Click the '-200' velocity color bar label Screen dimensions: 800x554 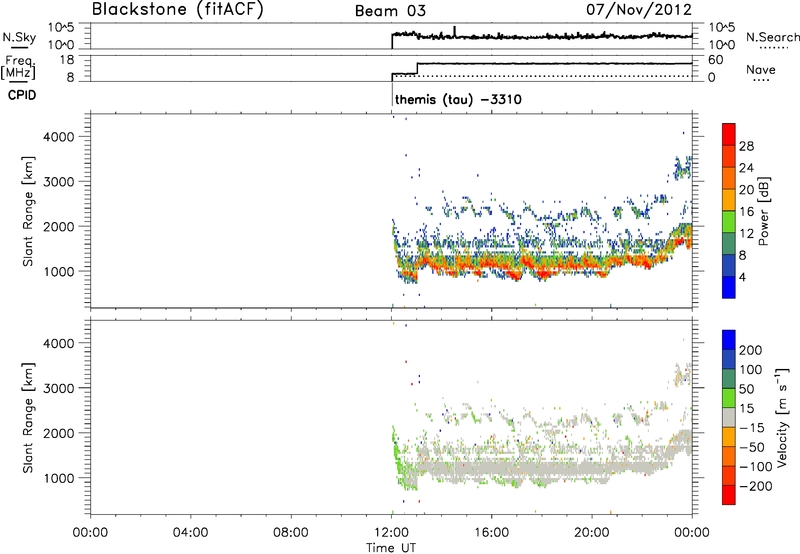pos(756,486)
